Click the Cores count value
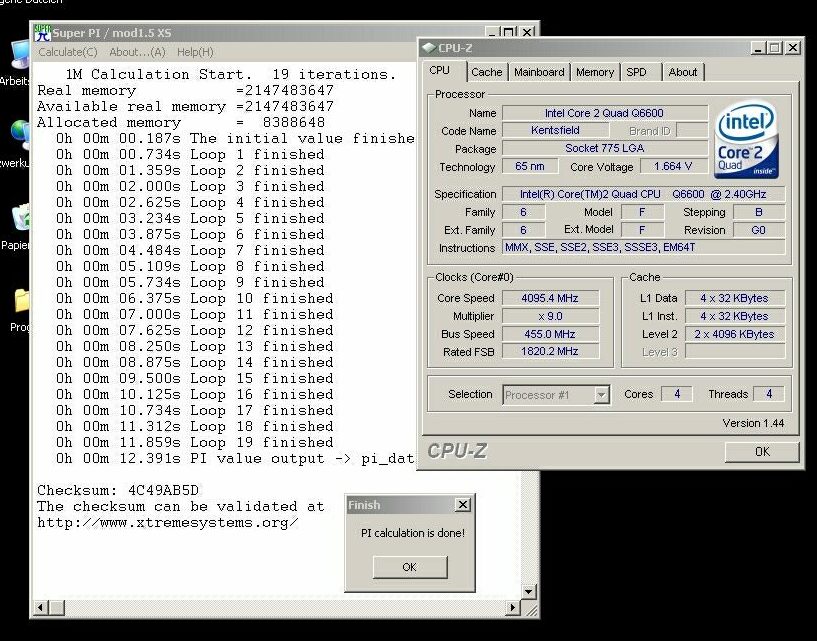The height and width of the screenshot is (641, 817). [676, 394]
